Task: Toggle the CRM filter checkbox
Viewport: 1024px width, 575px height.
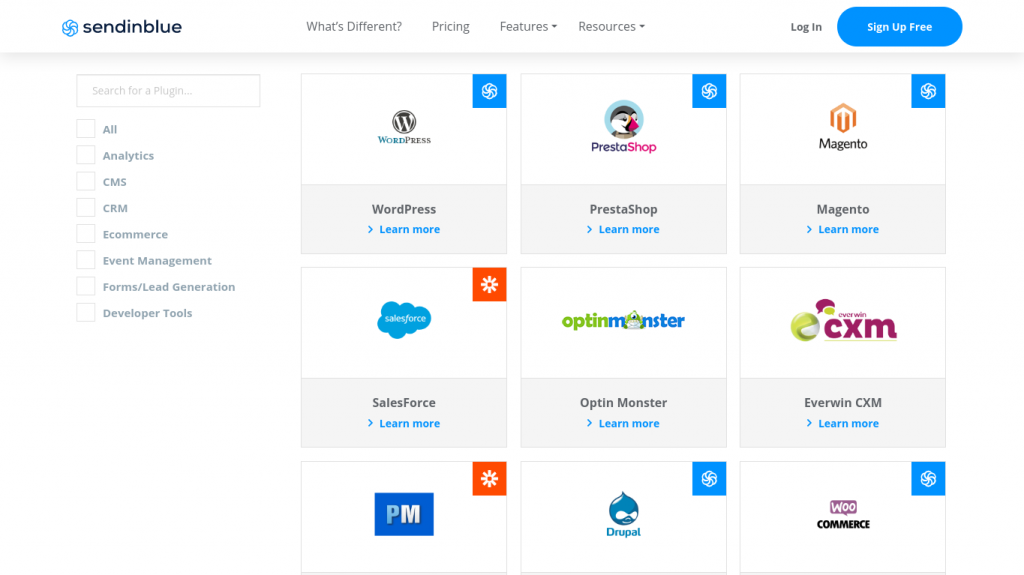Action: coord(86,207)
